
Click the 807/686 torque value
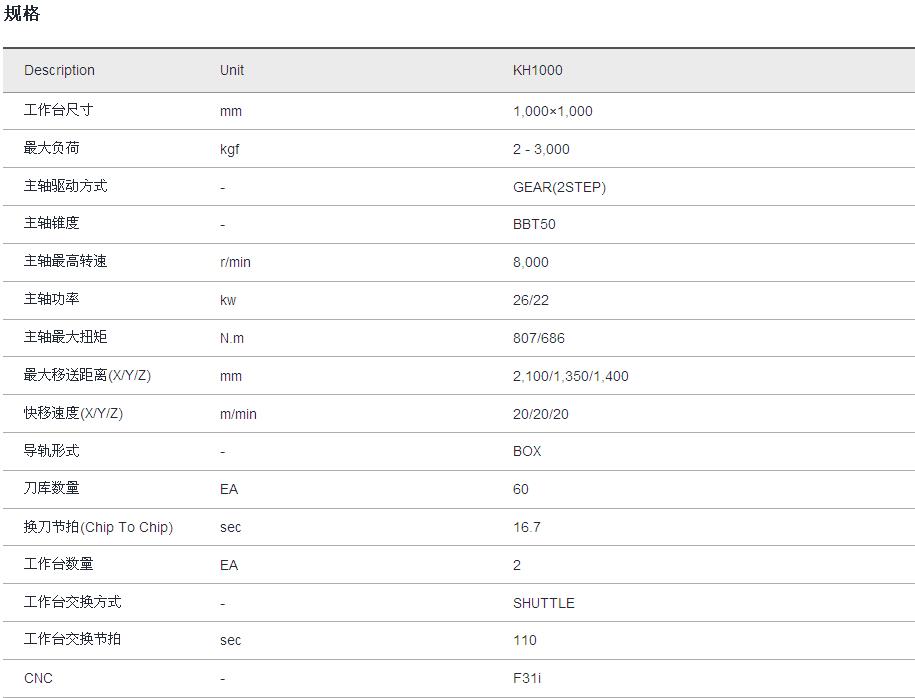(x=539, y=338)
